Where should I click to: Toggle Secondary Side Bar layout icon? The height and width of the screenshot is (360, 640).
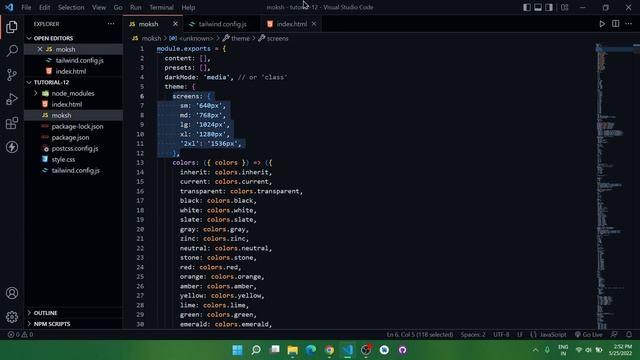coord(549,7)
